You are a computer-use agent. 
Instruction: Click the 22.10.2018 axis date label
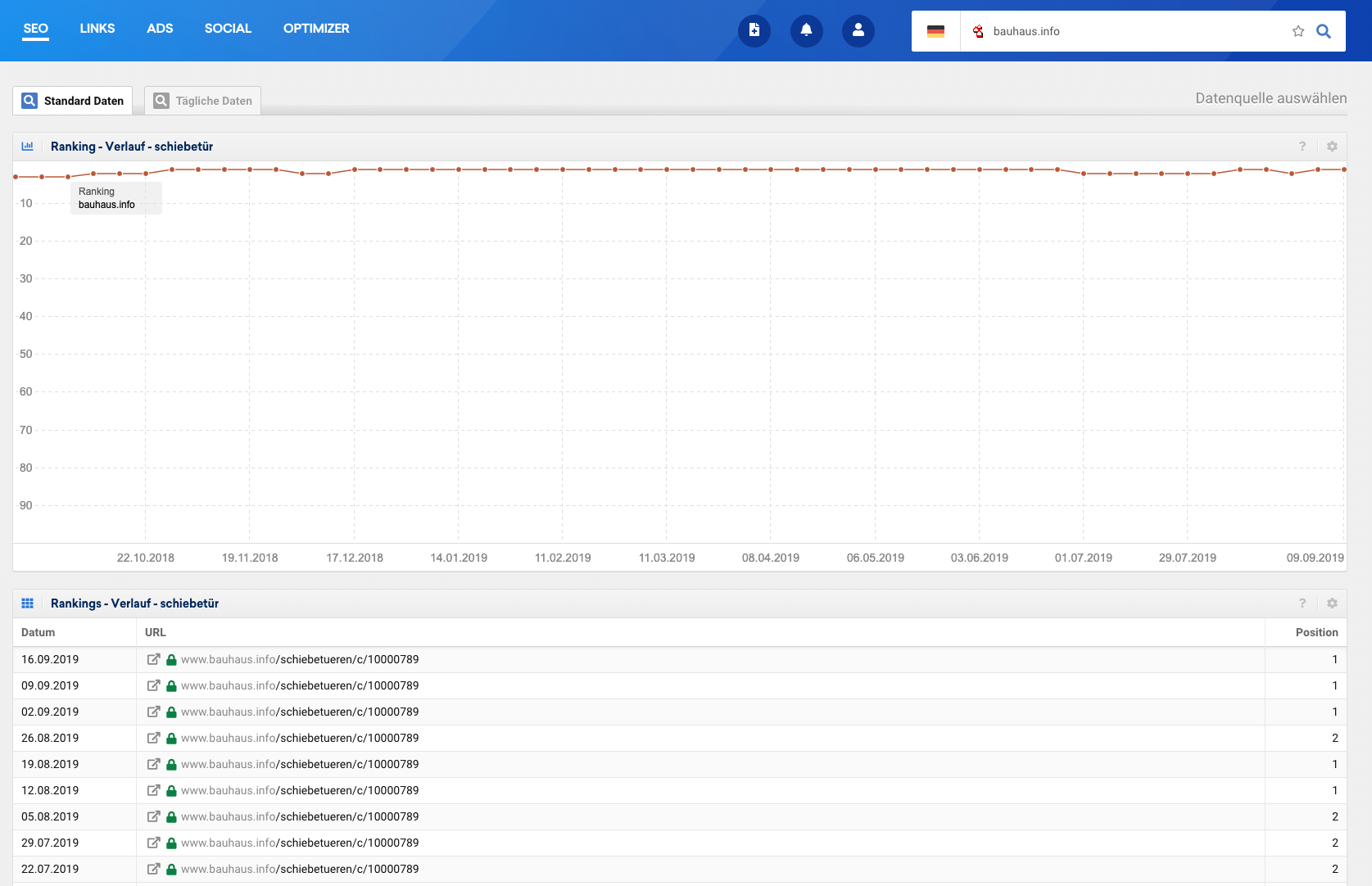click(146, 558)
